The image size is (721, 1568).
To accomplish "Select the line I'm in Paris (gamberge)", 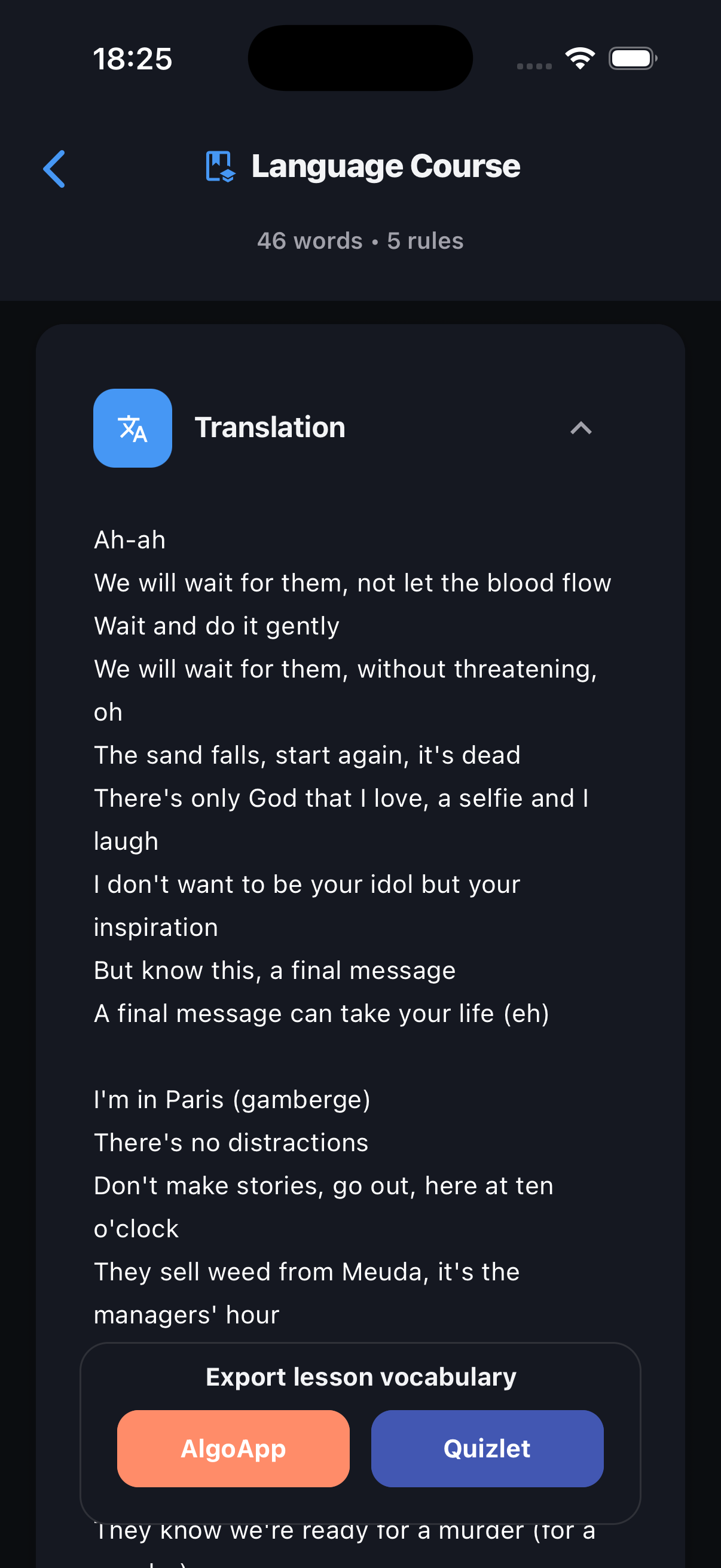I will 233,1099.
